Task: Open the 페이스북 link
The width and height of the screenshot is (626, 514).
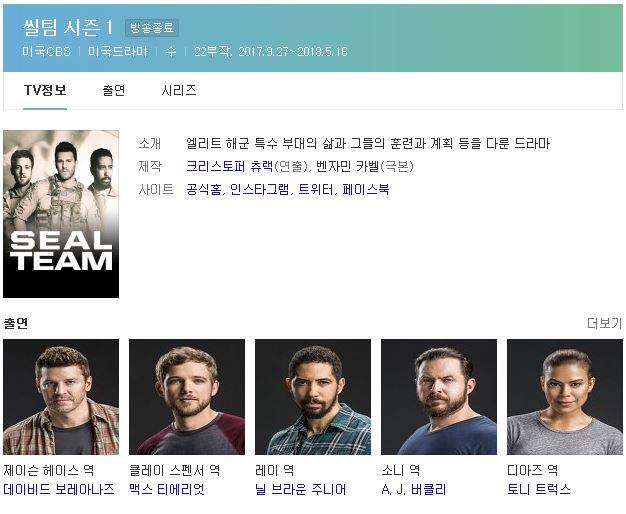Action: (x=365, y=189)
